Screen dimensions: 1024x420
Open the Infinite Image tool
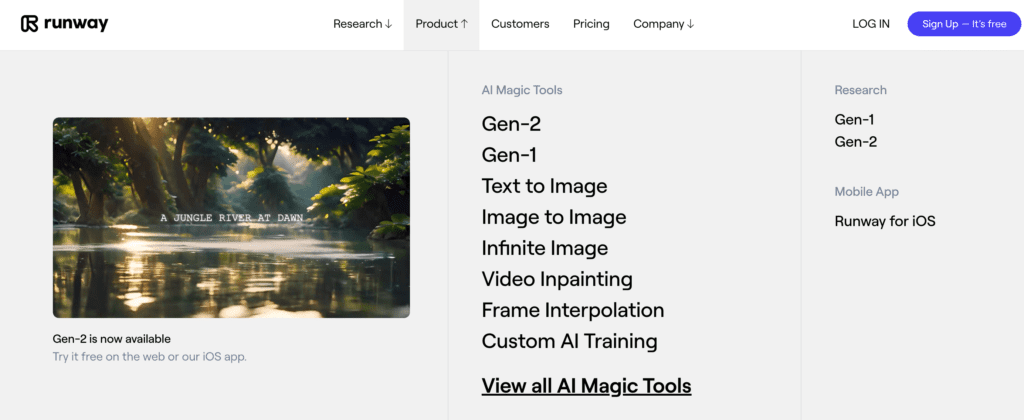(x=545, y=248)
